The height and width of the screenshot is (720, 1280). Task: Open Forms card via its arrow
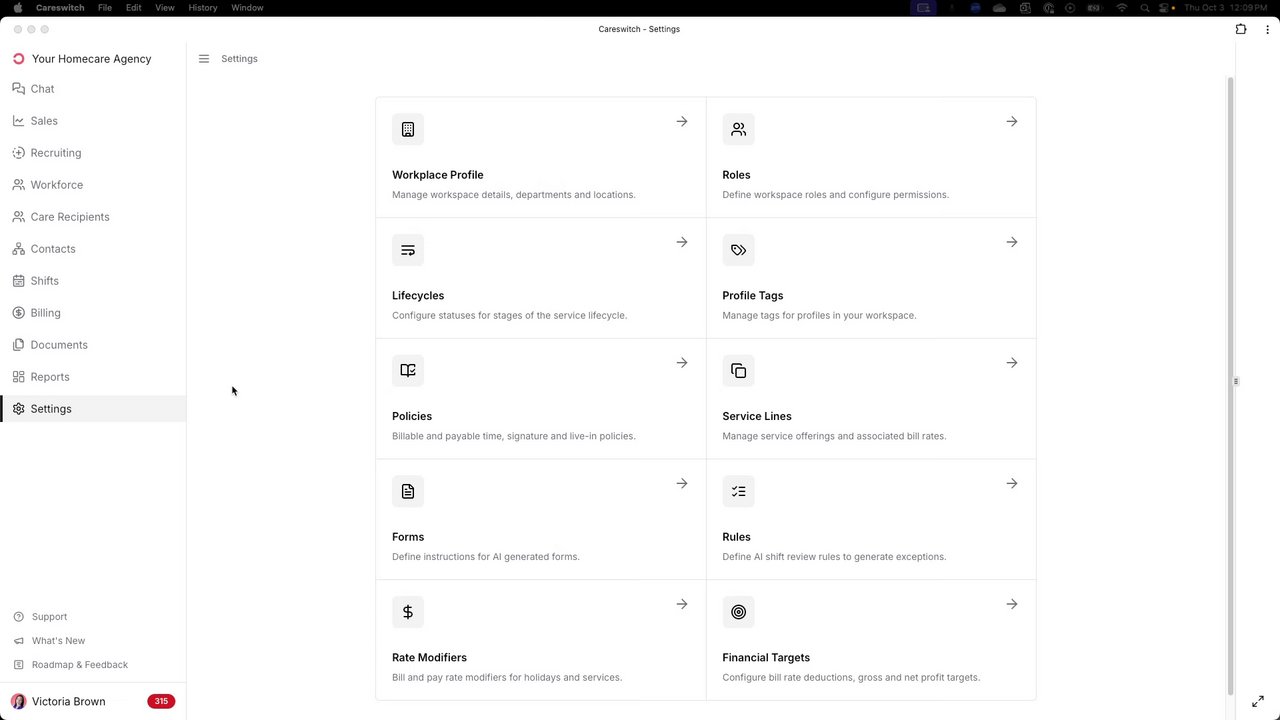[x=682, y=484]
